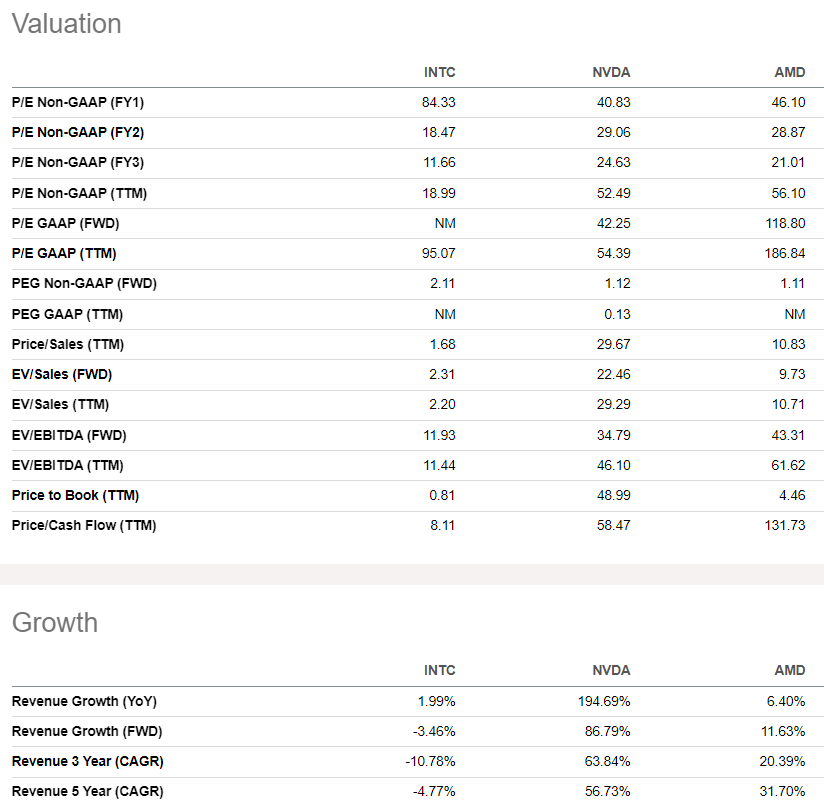Screen dimensions: 824x807
Task: Click NVDA's 194.69% revenue growth value
Action: click(606, 701)
